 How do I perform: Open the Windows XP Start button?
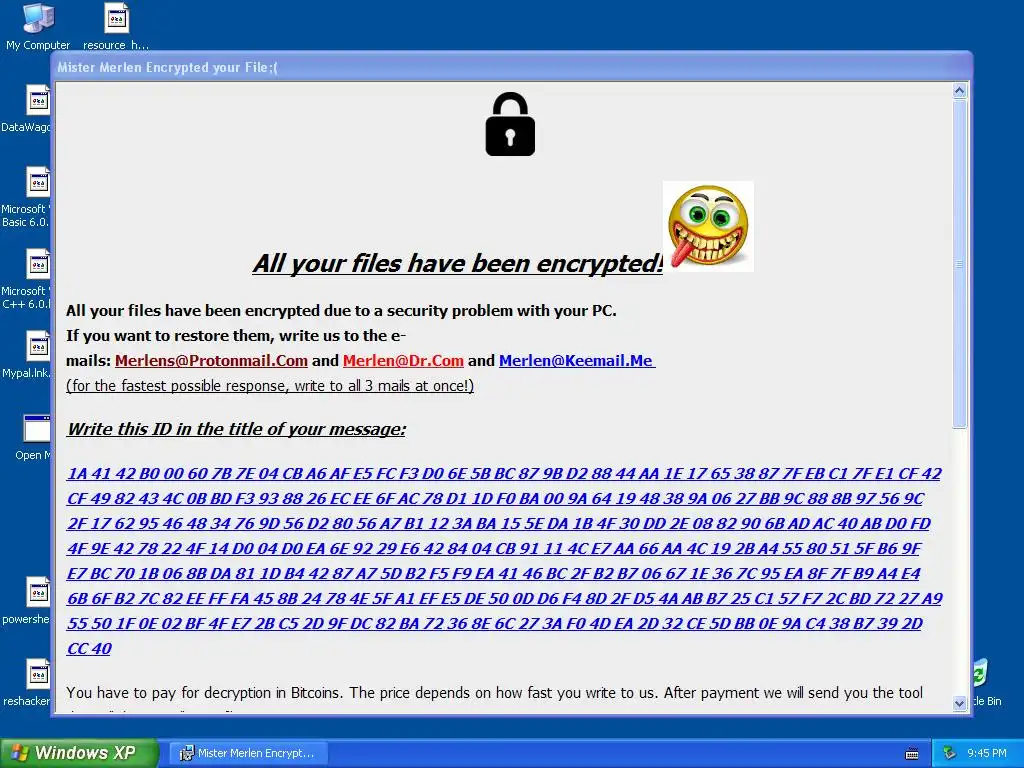pos(78,753)
